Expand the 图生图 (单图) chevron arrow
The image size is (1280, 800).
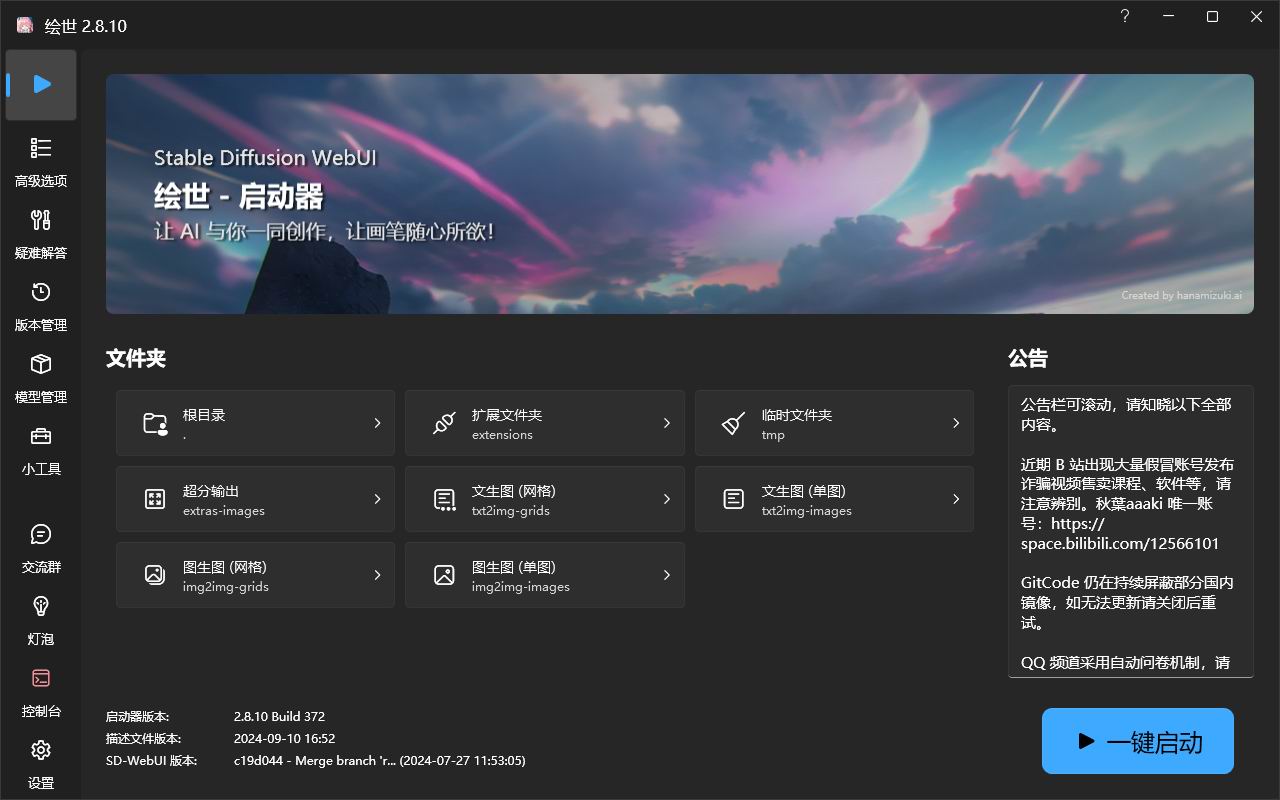tap(667, 575)
